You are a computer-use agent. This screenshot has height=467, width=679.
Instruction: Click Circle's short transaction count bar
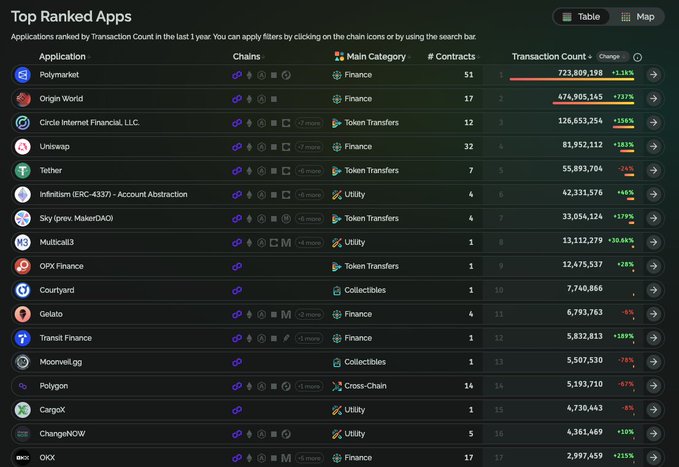tap(624, 127)
